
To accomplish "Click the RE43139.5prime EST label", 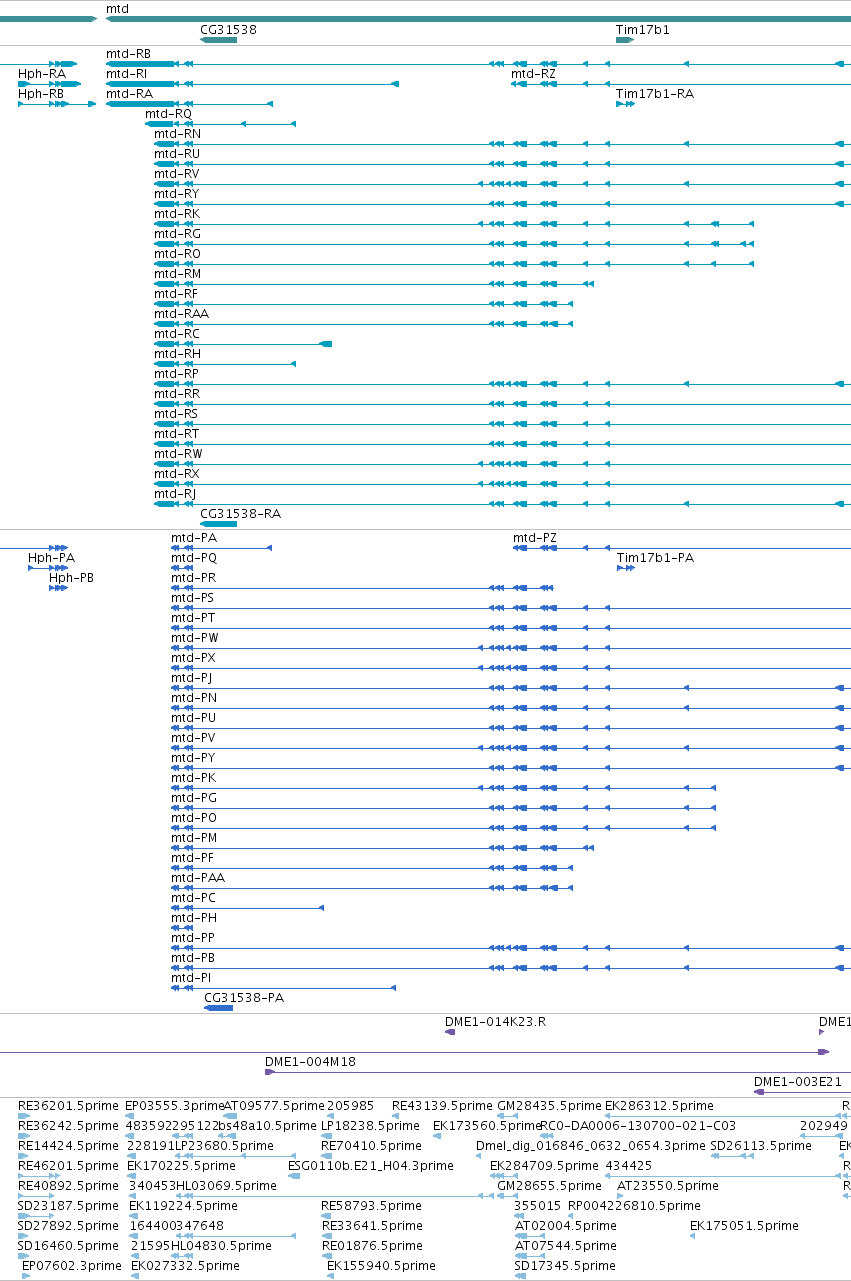I will [x=442, y=1106].
